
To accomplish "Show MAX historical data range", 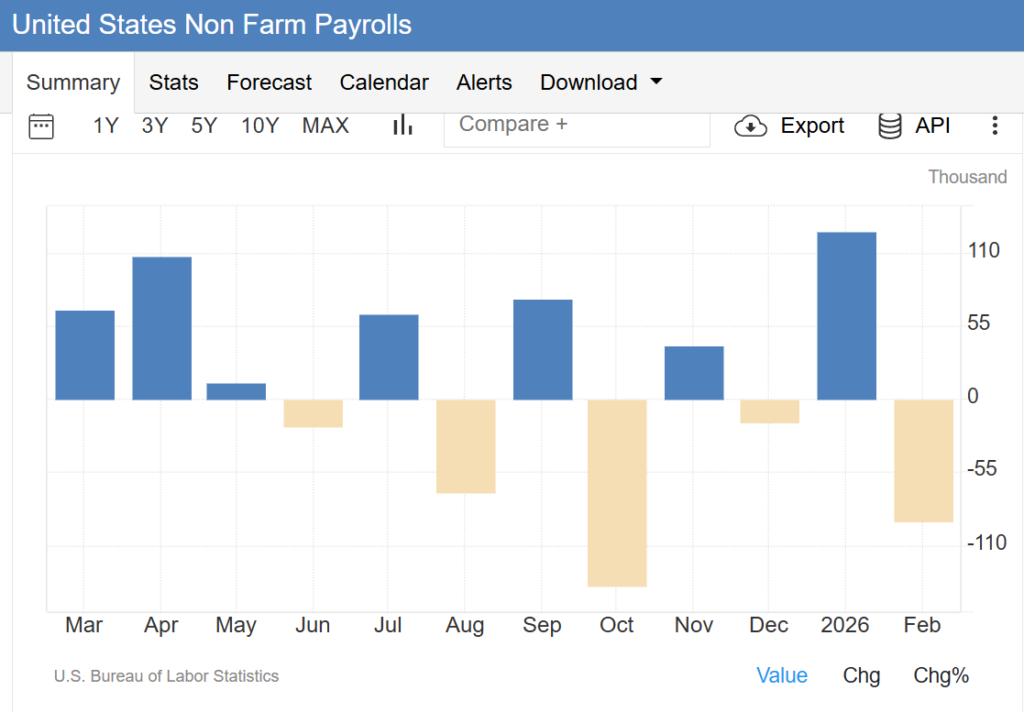I will click(x=325, y=126).
